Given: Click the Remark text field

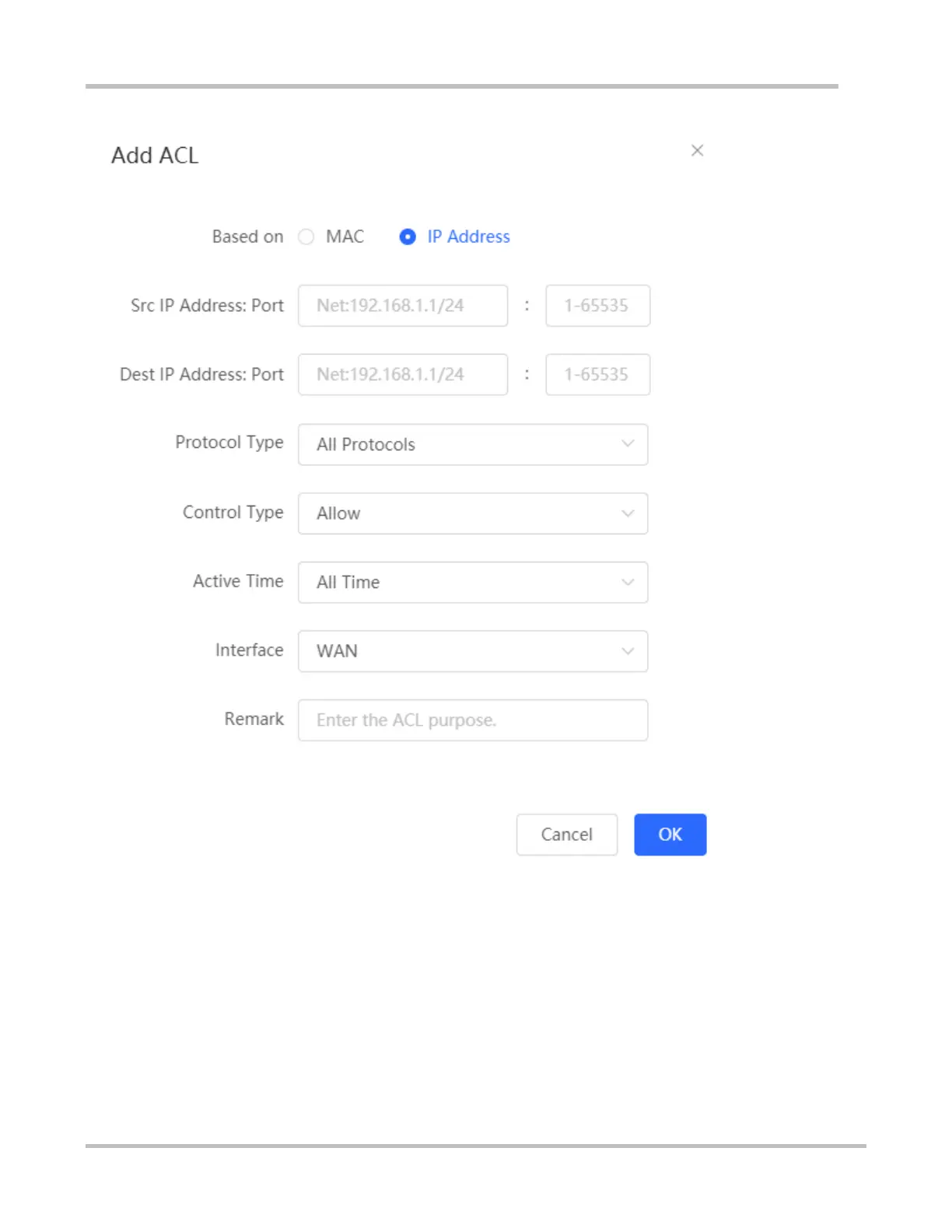Looking at the screenshot, I should click(472, 720).
